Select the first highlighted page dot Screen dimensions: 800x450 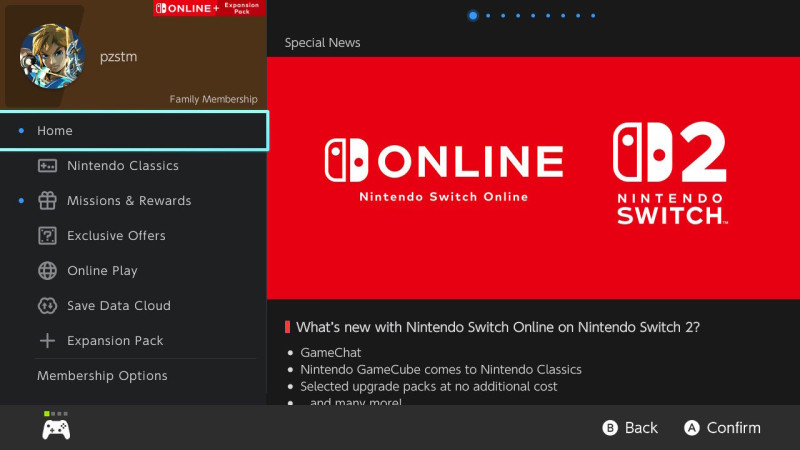473,16
